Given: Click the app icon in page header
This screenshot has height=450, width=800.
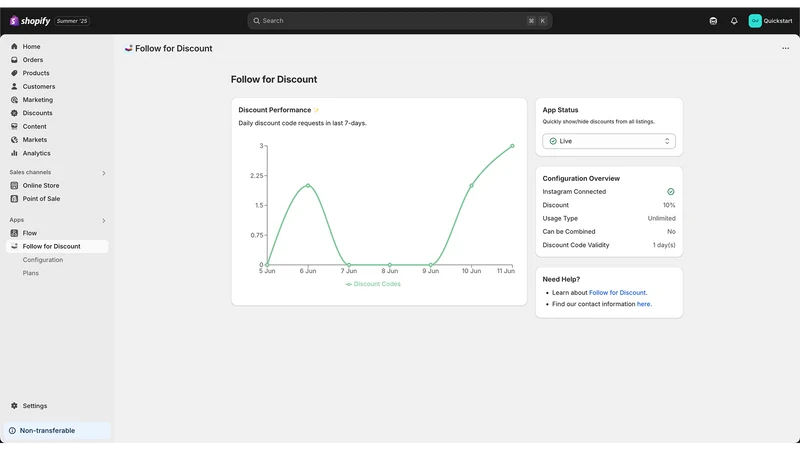Looking at the screenshot, I should tap(129, 48).
